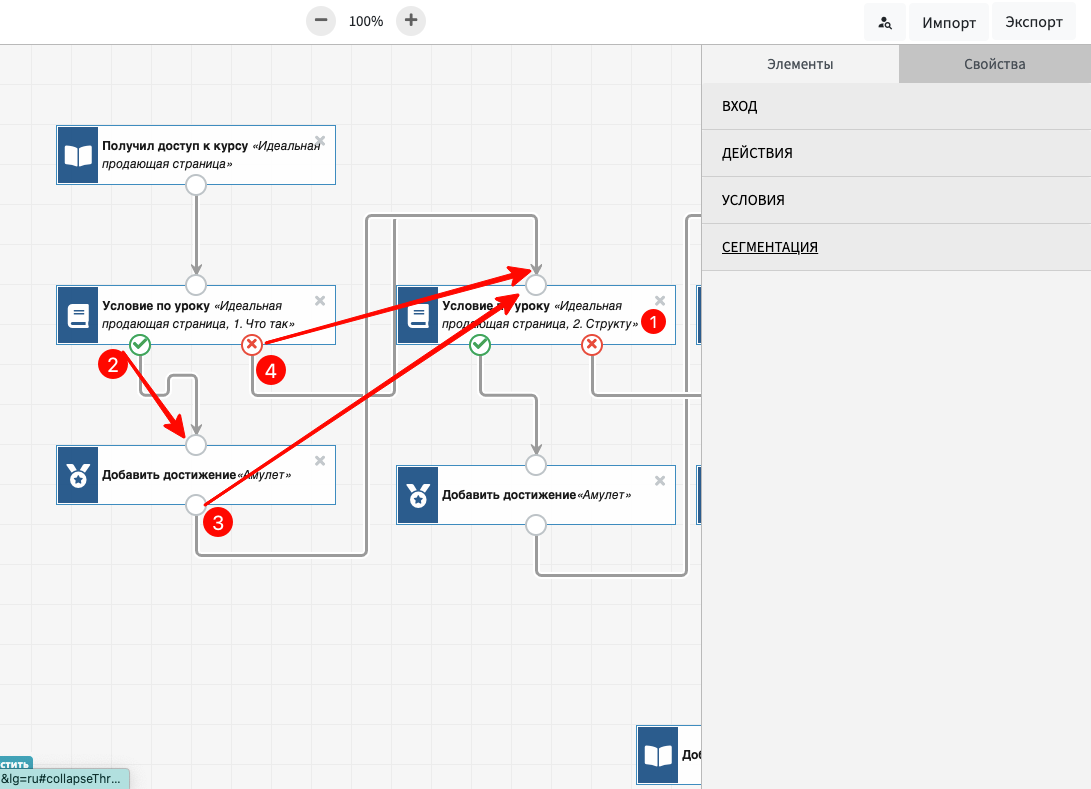Click medal icon on right 'Добавить достижение' block
Image resolution: width=1091 pixels, height=789 pixels.
tap(418, 495)
